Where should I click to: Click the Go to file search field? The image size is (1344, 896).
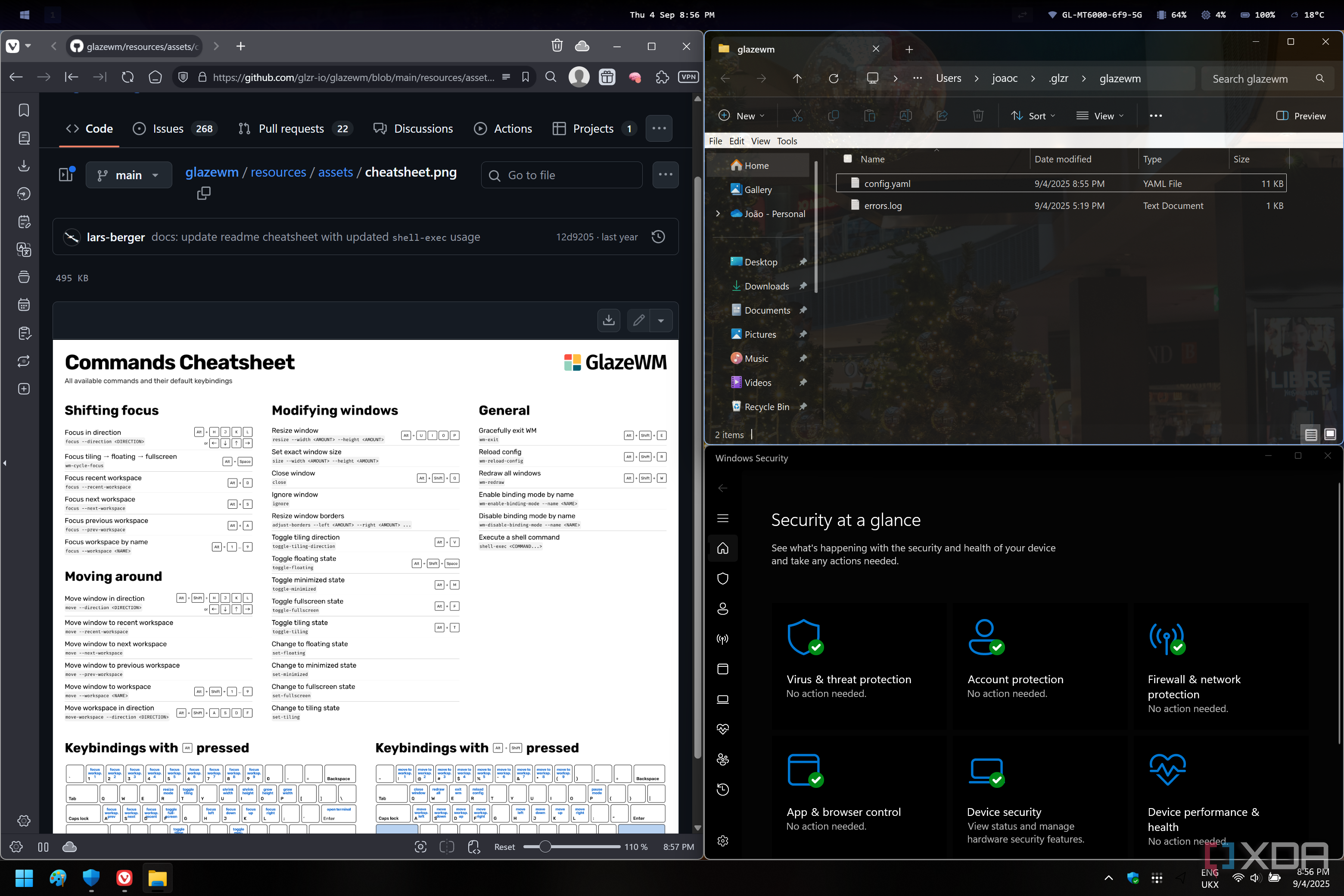[x=562, y=175]
